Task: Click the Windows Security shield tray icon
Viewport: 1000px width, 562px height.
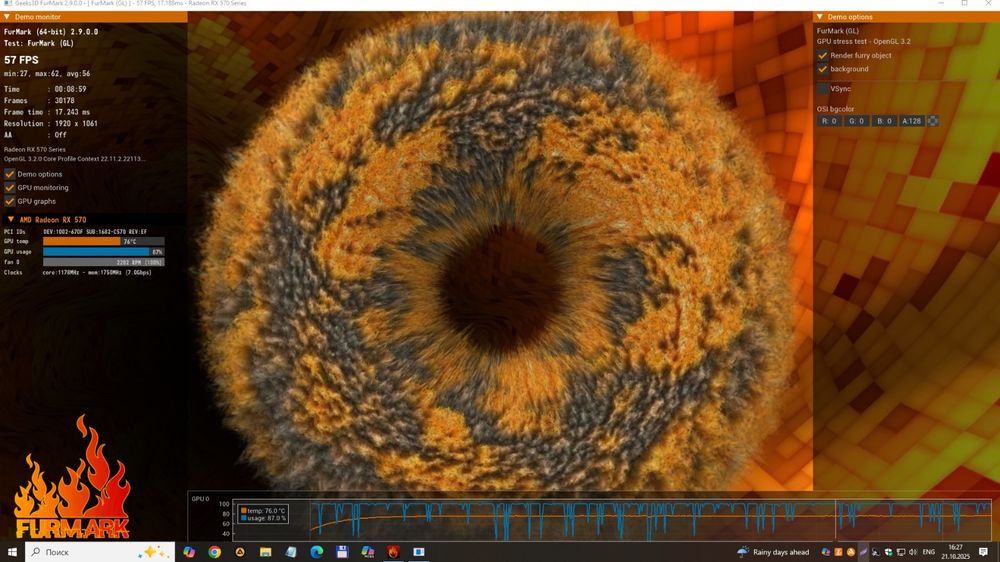Action: (888, 552)
